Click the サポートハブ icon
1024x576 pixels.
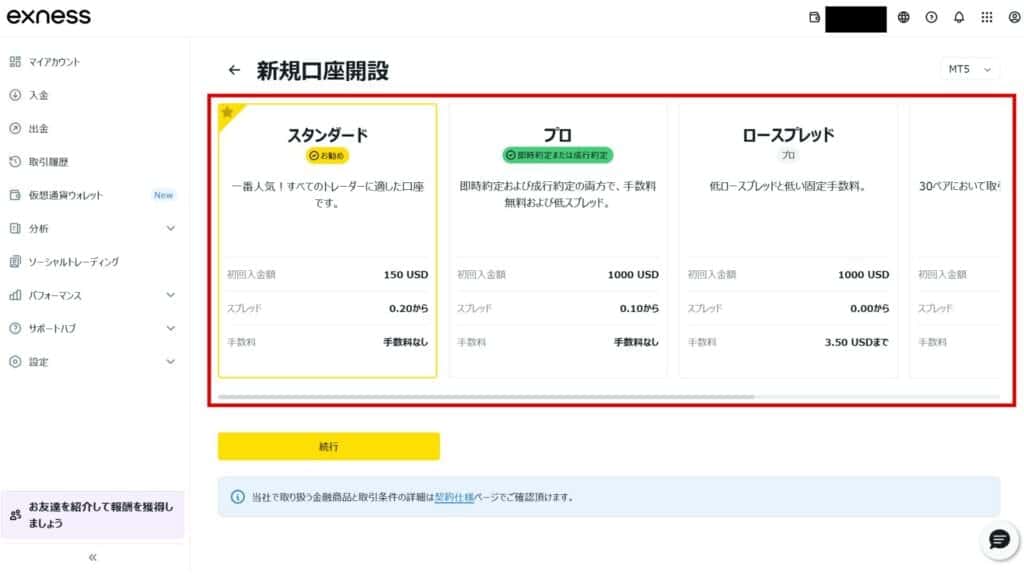pos(15,328)
